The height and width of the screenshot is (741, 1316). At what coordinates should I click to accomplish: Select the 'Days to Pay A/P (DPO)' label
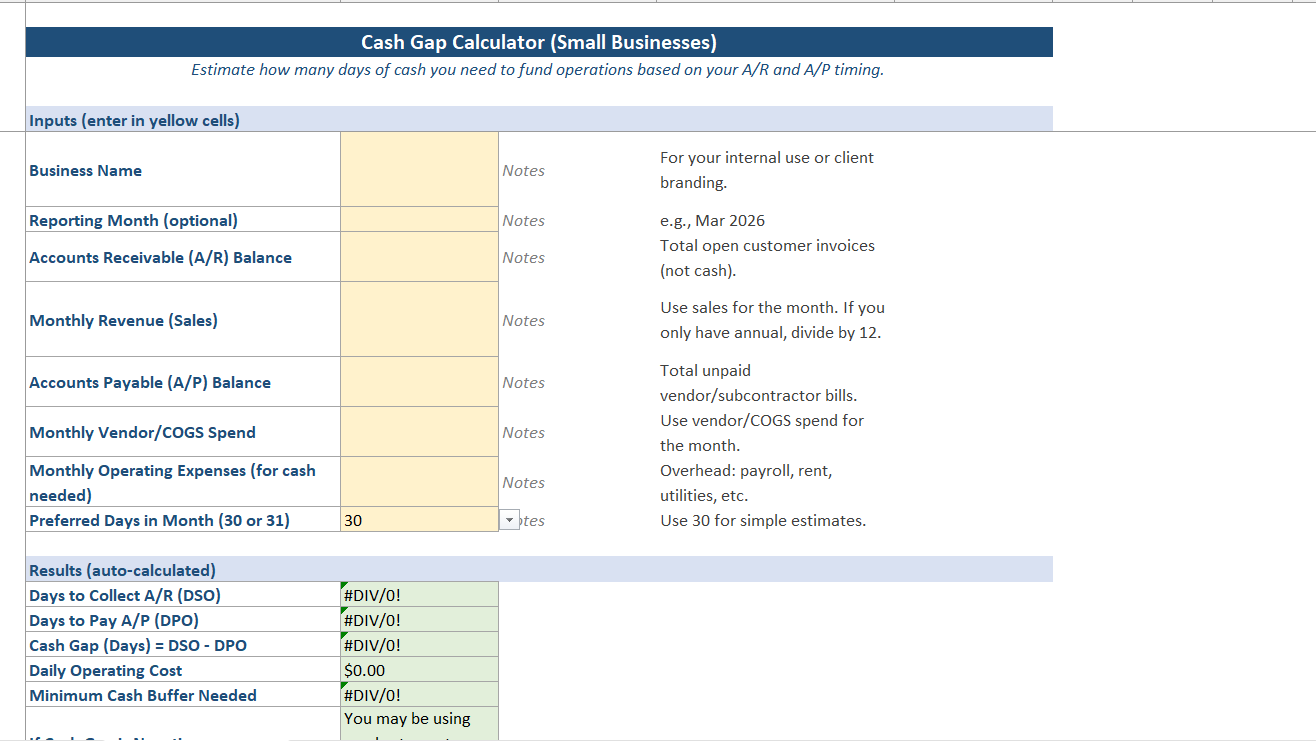point(183,620)
